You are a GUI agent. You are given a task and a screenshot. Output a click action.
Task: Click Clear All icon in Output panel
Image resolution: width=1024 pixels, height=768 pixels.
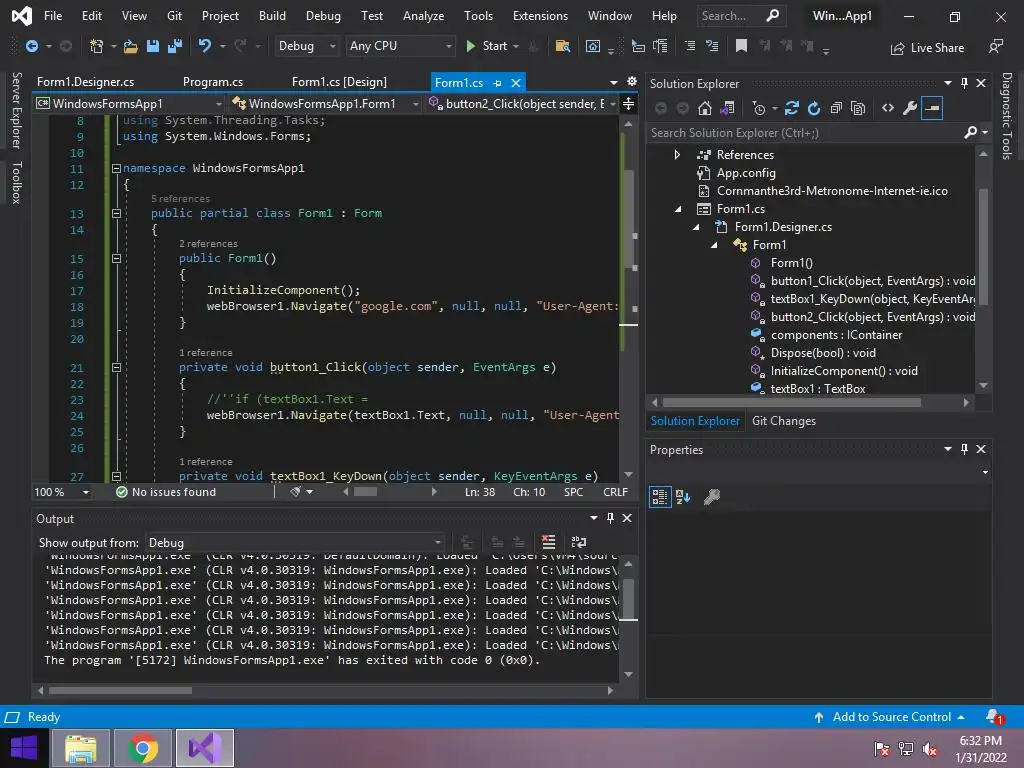(549, 543)
